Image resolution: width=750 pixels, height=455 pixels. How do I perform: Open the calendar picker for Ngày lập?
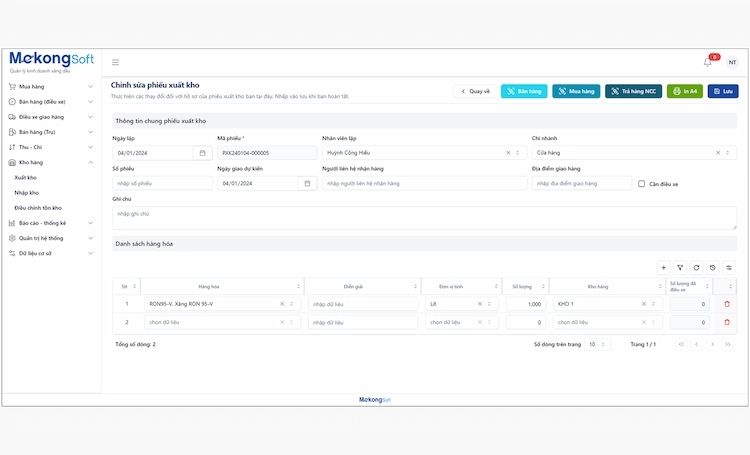coord(202,153)
